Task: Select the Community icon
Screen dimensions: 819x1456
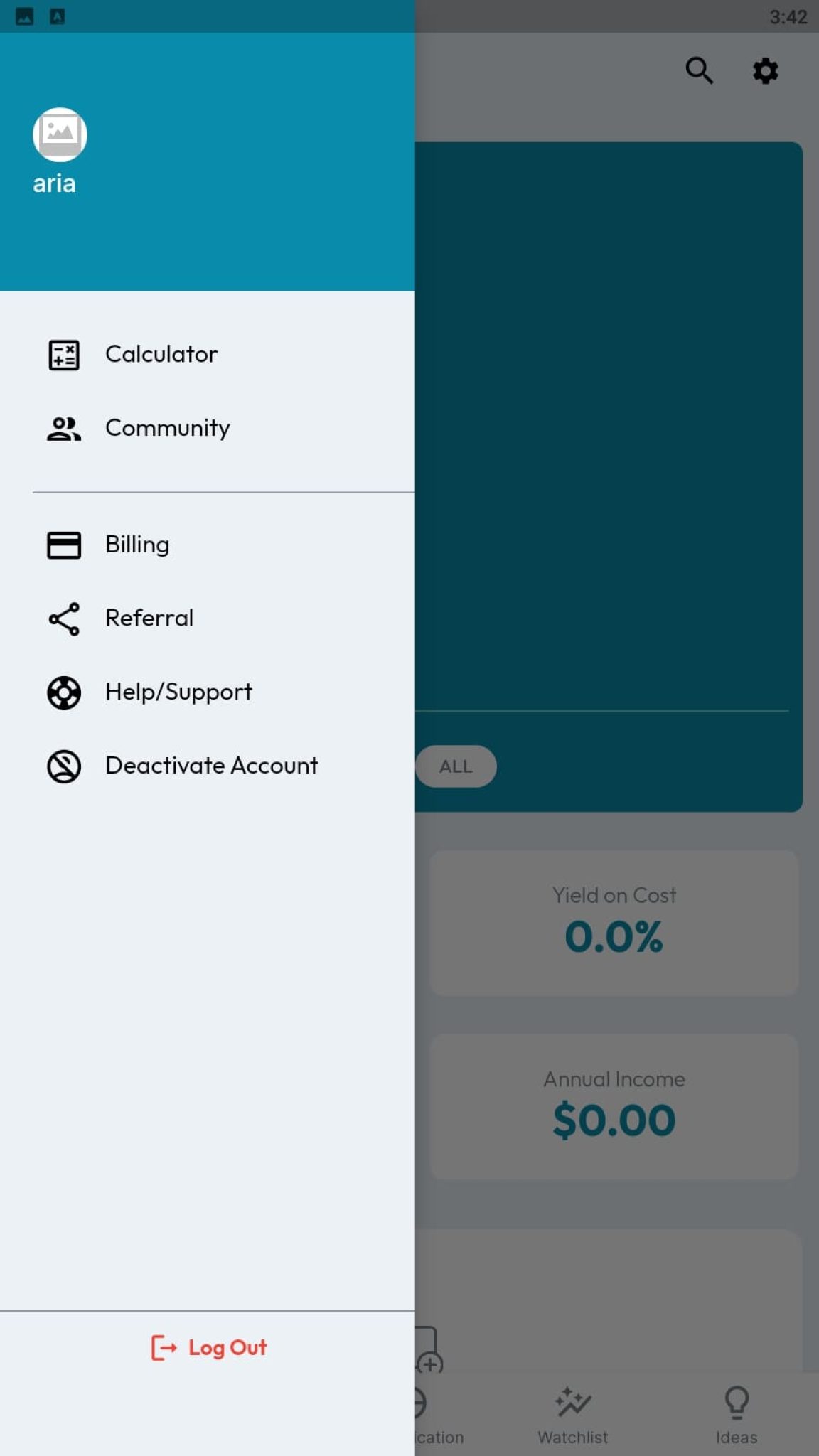Action: [x=63, y=427]
